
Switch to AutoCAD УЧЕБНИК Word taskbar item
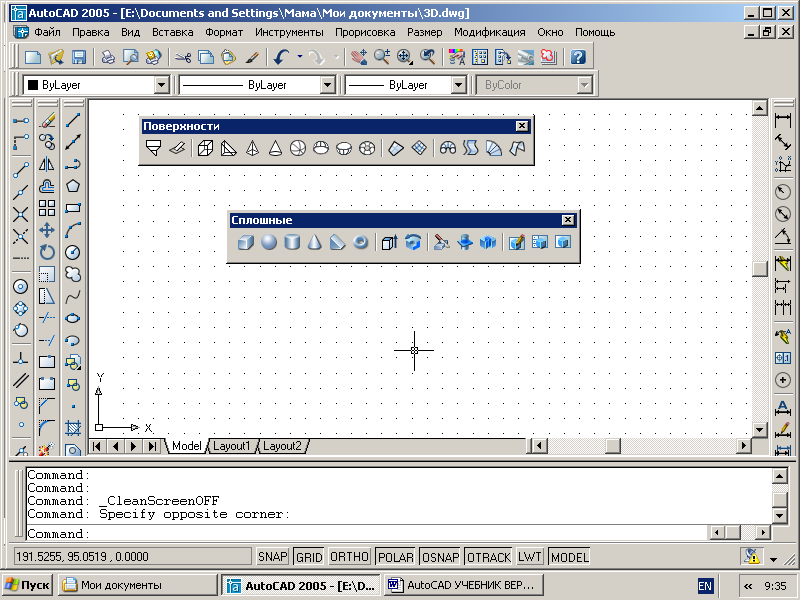(463, 585)
